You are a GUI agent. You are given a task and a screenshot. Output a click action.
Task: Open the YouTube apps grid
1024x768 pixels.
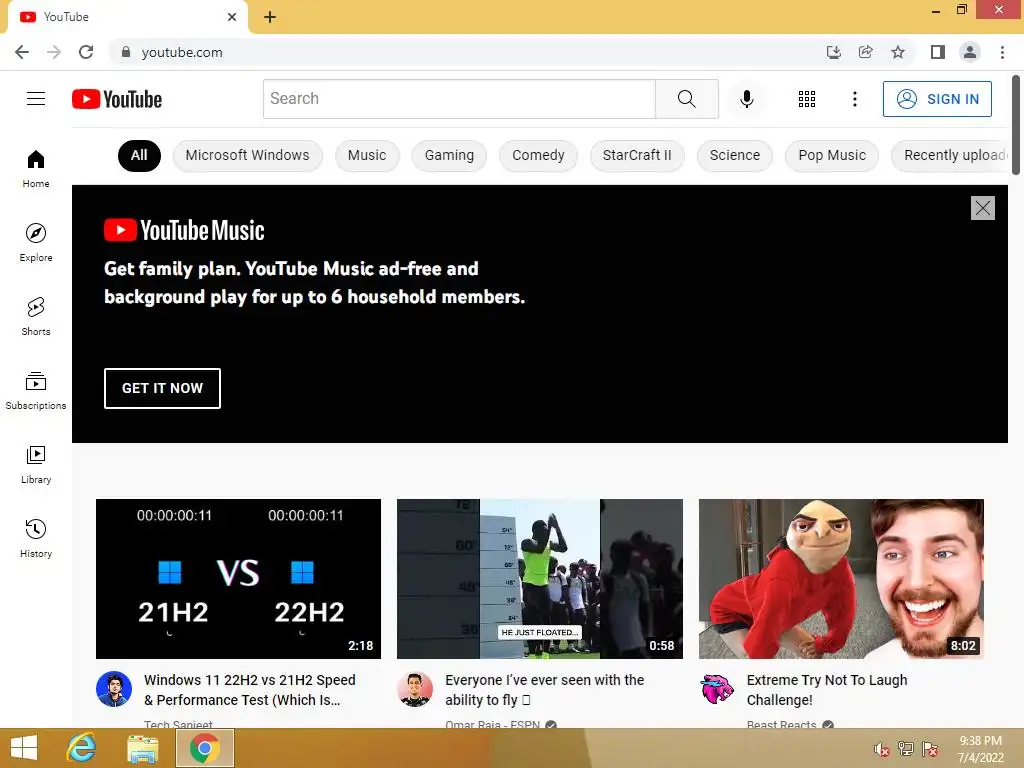pyautogui.click(x=807, y=99)
